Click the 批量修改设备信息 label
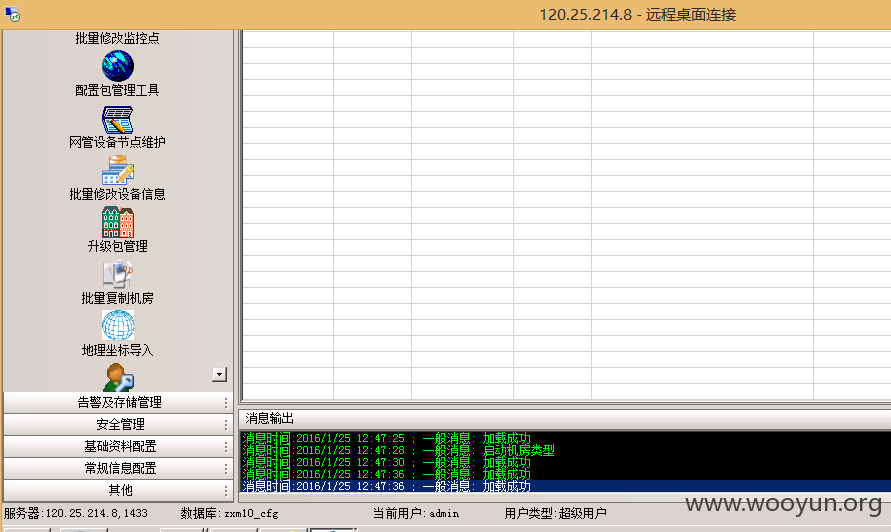Screen dimensions: 891x532 coord(117,194)
